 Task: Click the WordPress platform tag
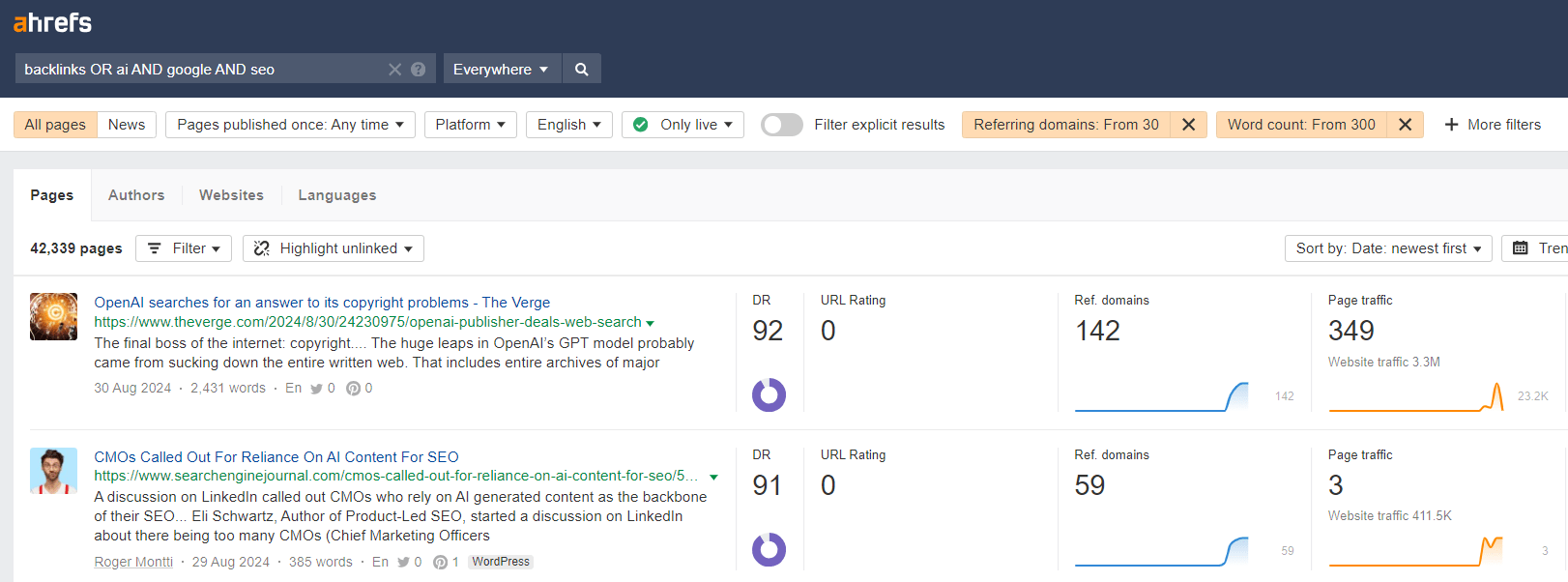coord(501,562)
